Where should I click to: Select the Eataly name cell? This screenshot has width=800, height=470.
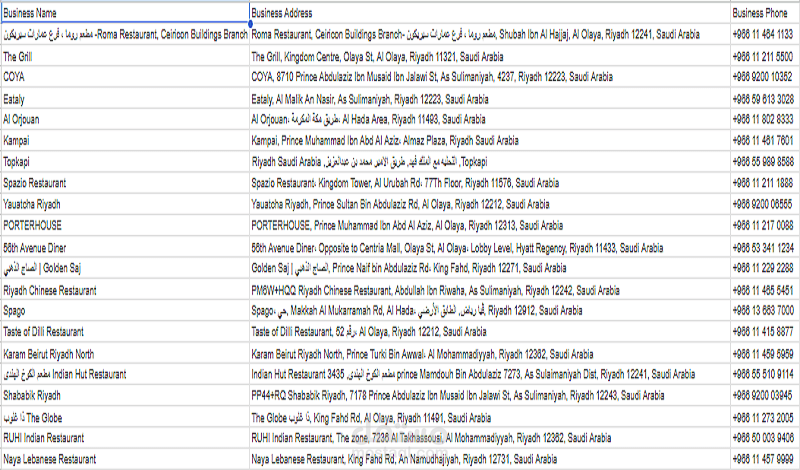pyautogui.click(x=125, y=98)
